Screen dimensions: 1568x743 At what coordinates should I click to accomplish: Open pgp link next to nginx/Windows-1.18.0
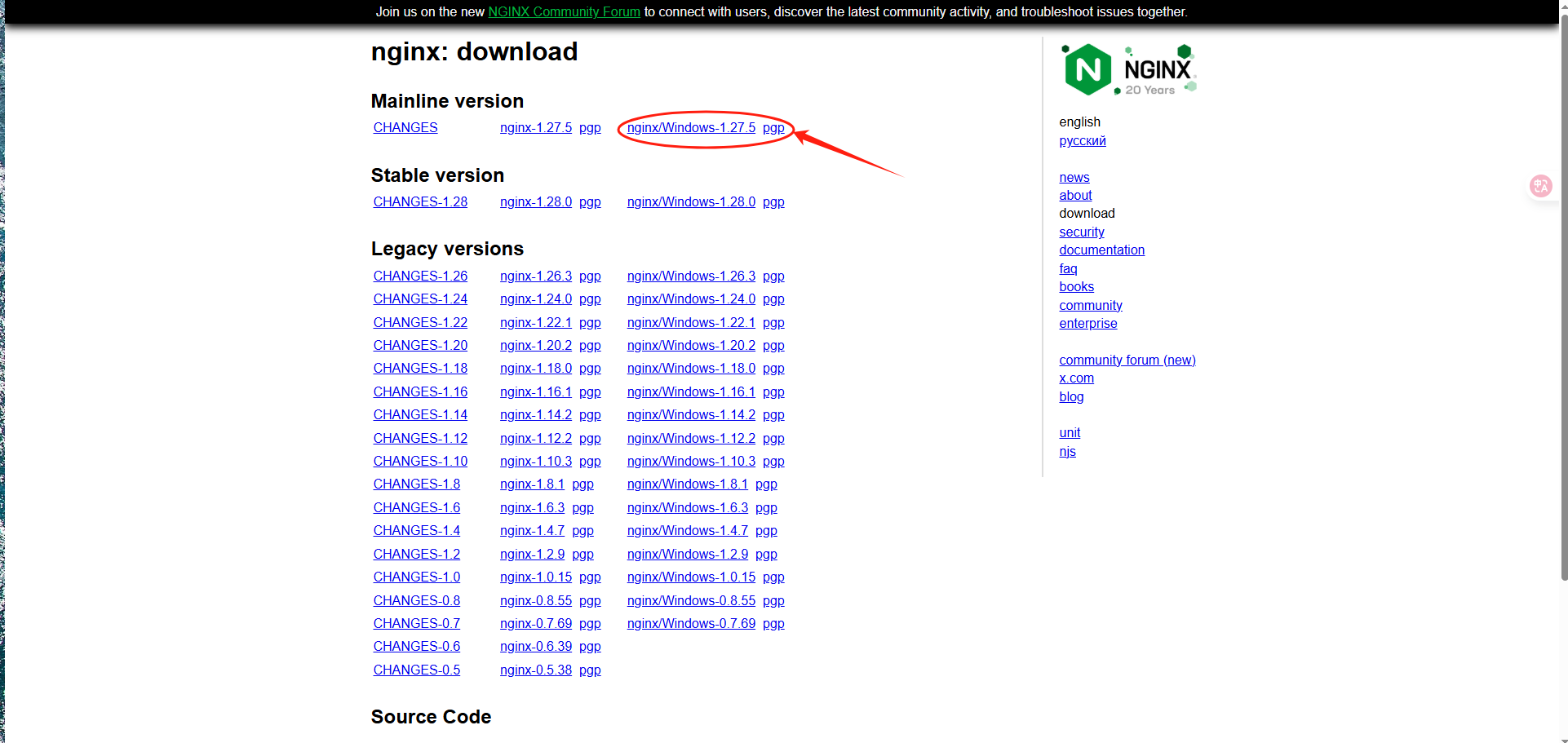point(773,369)
